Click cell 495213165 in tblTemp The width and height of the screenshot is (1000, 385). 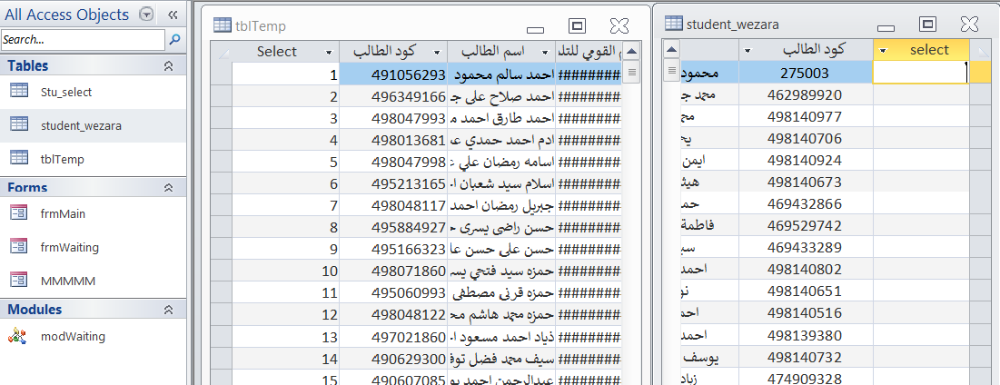pos(393,184)
